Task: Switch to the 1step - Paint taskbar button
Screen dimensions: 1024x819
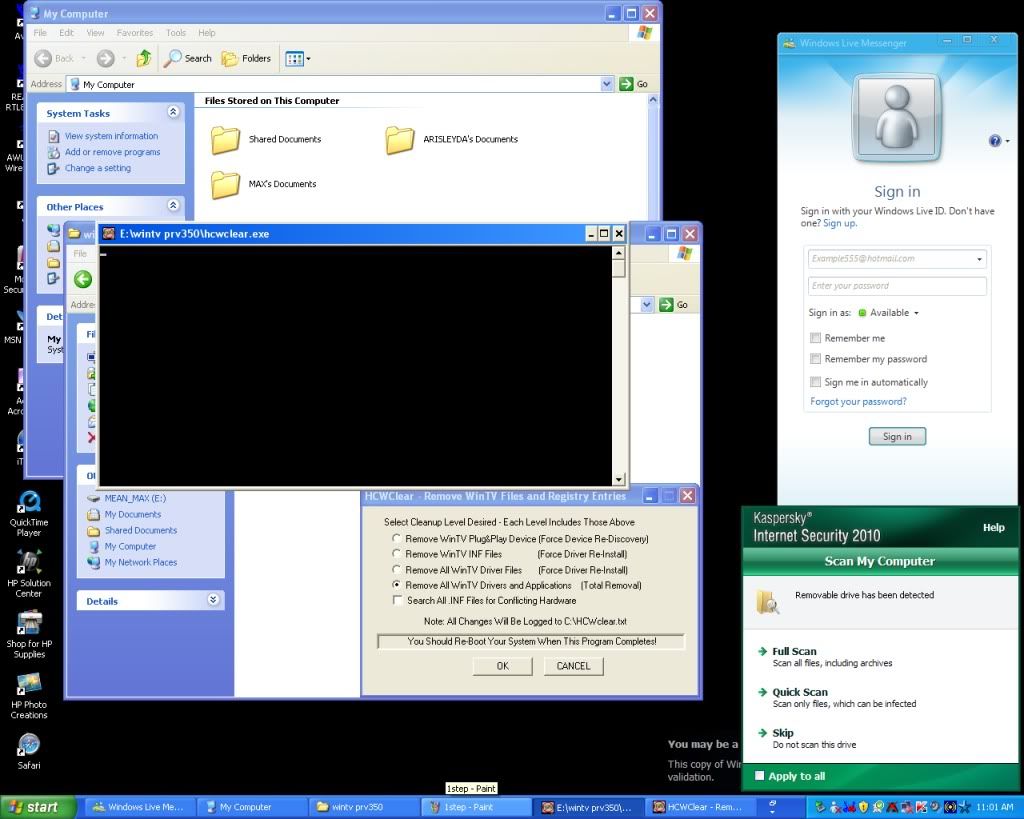Action: 476,807
